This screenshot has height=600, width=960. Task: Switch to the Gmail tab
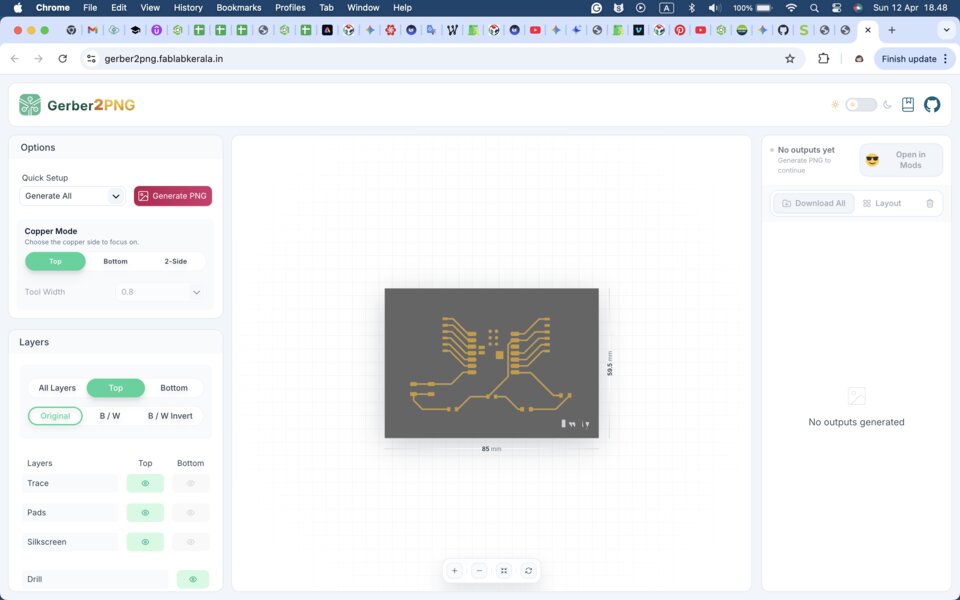[92, 30]
